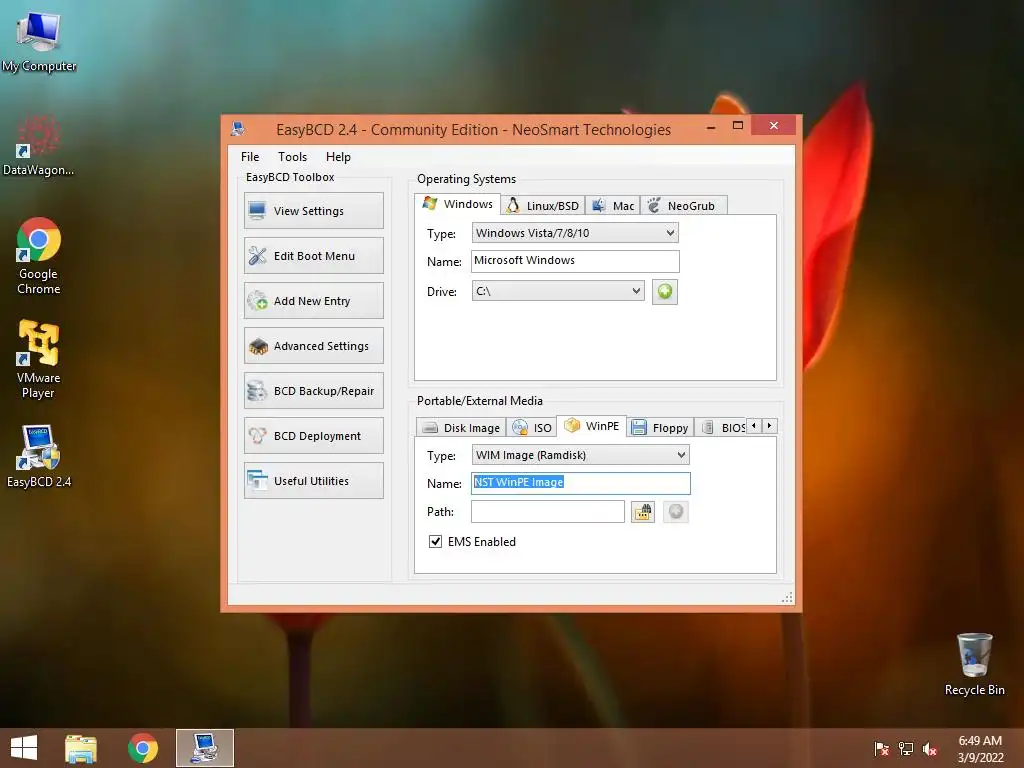1024x768 pixels.
Task: Click the muted volume tray icon
Action: (930, 749)
